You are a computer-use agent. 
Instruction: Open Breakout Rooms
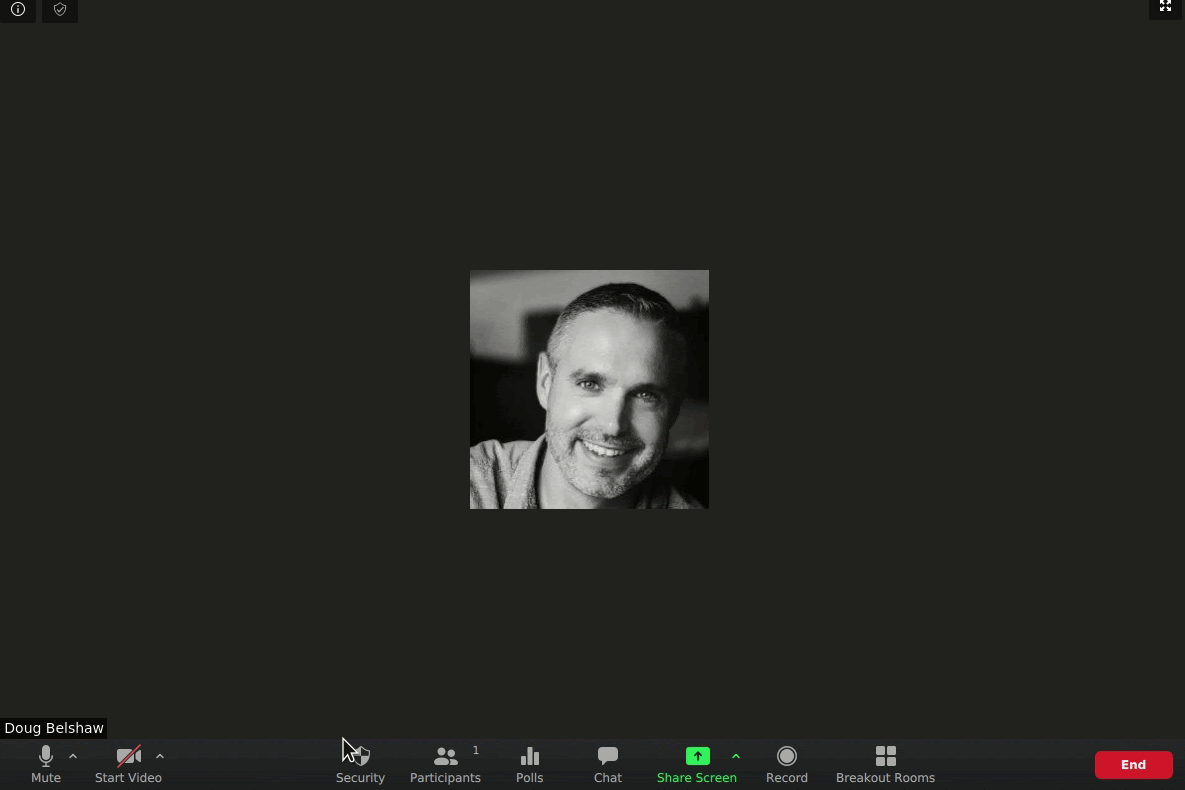pos(885,764)
